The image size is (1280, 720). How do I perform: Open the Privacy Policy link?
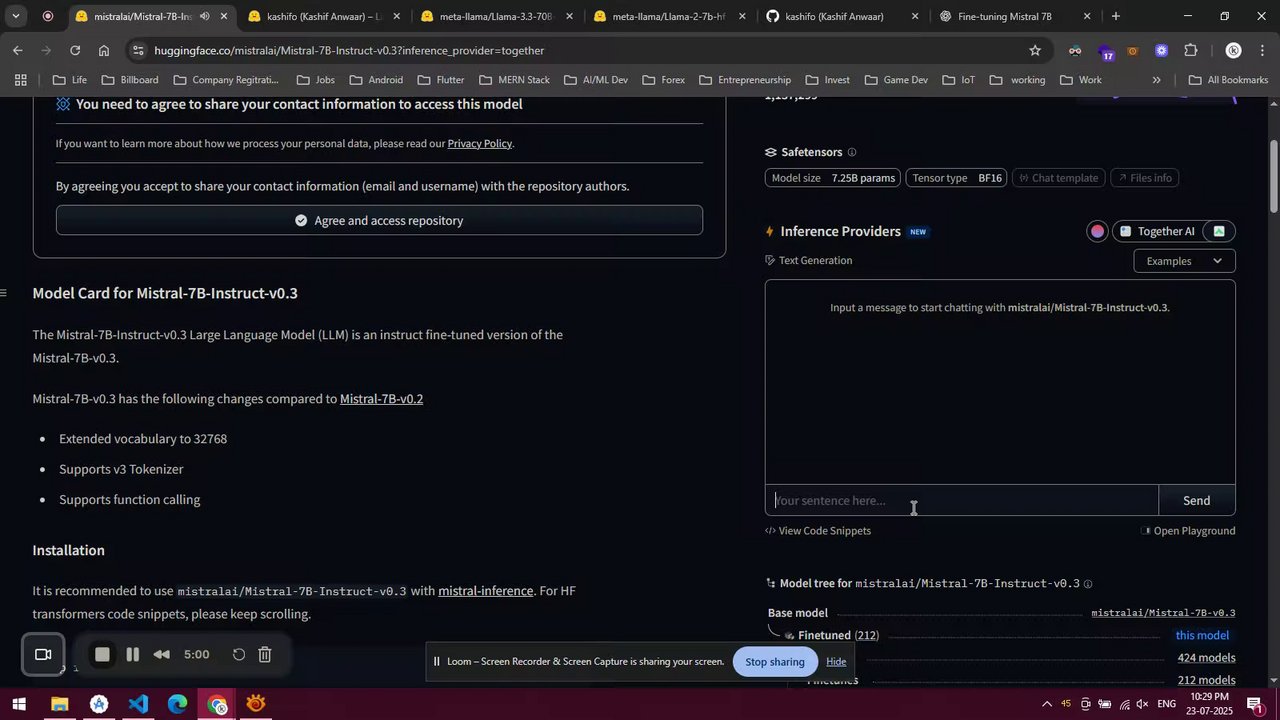point(480,143)
